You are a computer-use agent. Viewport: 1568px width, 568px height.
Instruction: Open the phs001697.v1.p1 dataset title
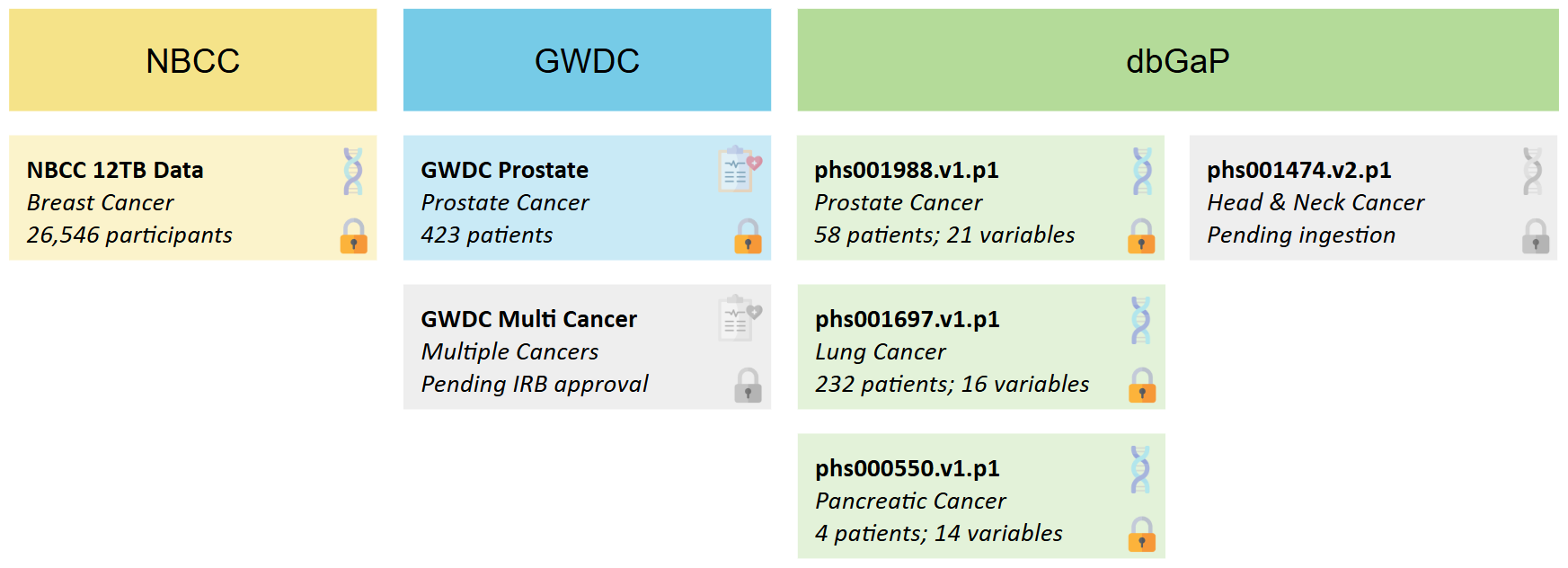point(907,319)
